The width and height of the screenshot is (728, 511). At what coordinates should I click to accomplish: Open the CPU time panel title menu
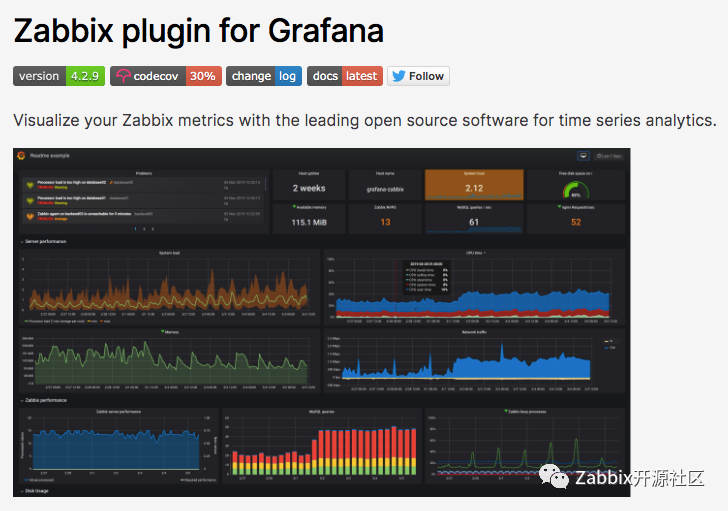pos(475,253)
